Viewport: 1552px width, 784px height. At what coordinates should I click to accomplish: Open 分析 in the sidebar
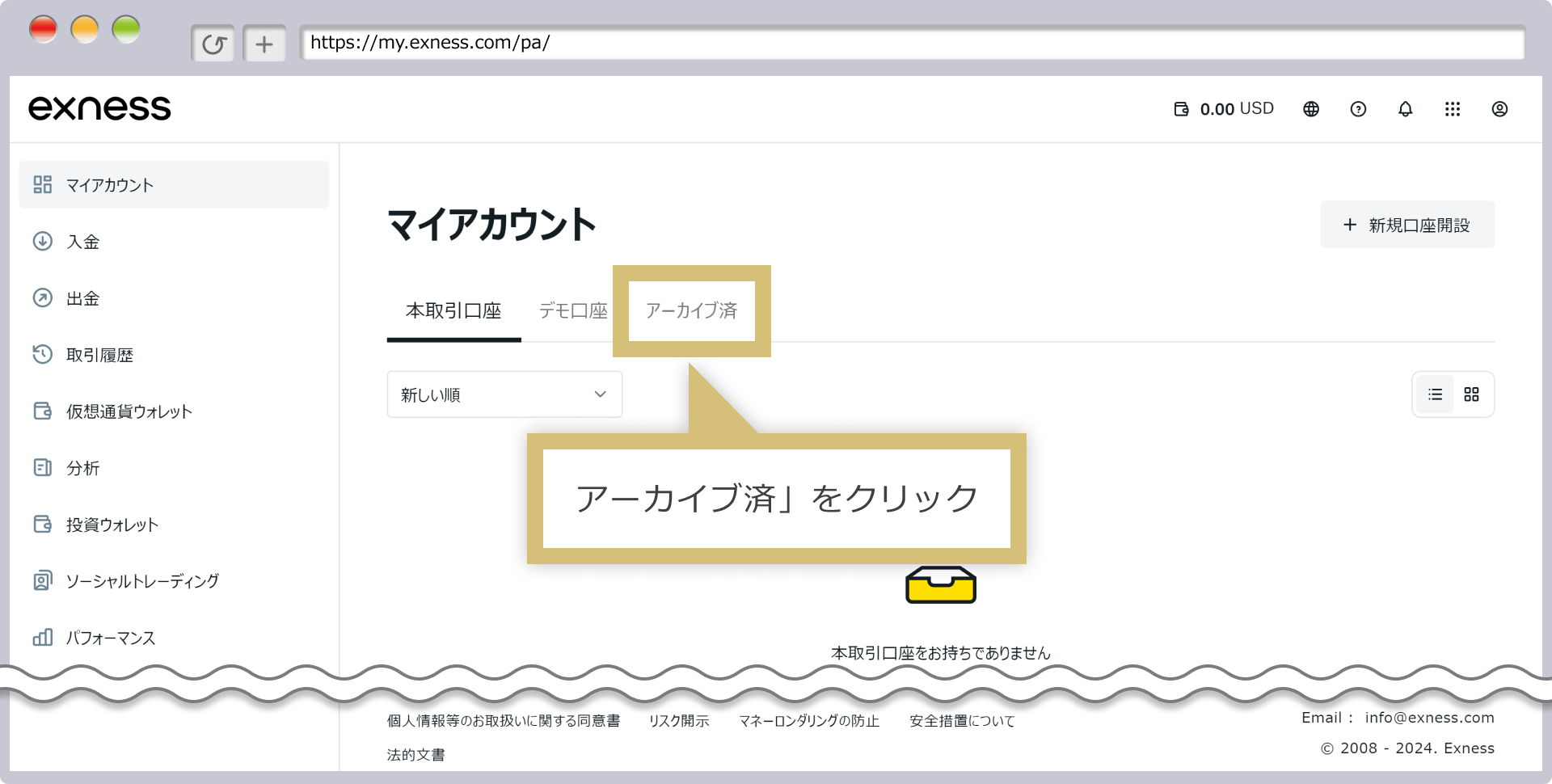[x=174, y=467]
